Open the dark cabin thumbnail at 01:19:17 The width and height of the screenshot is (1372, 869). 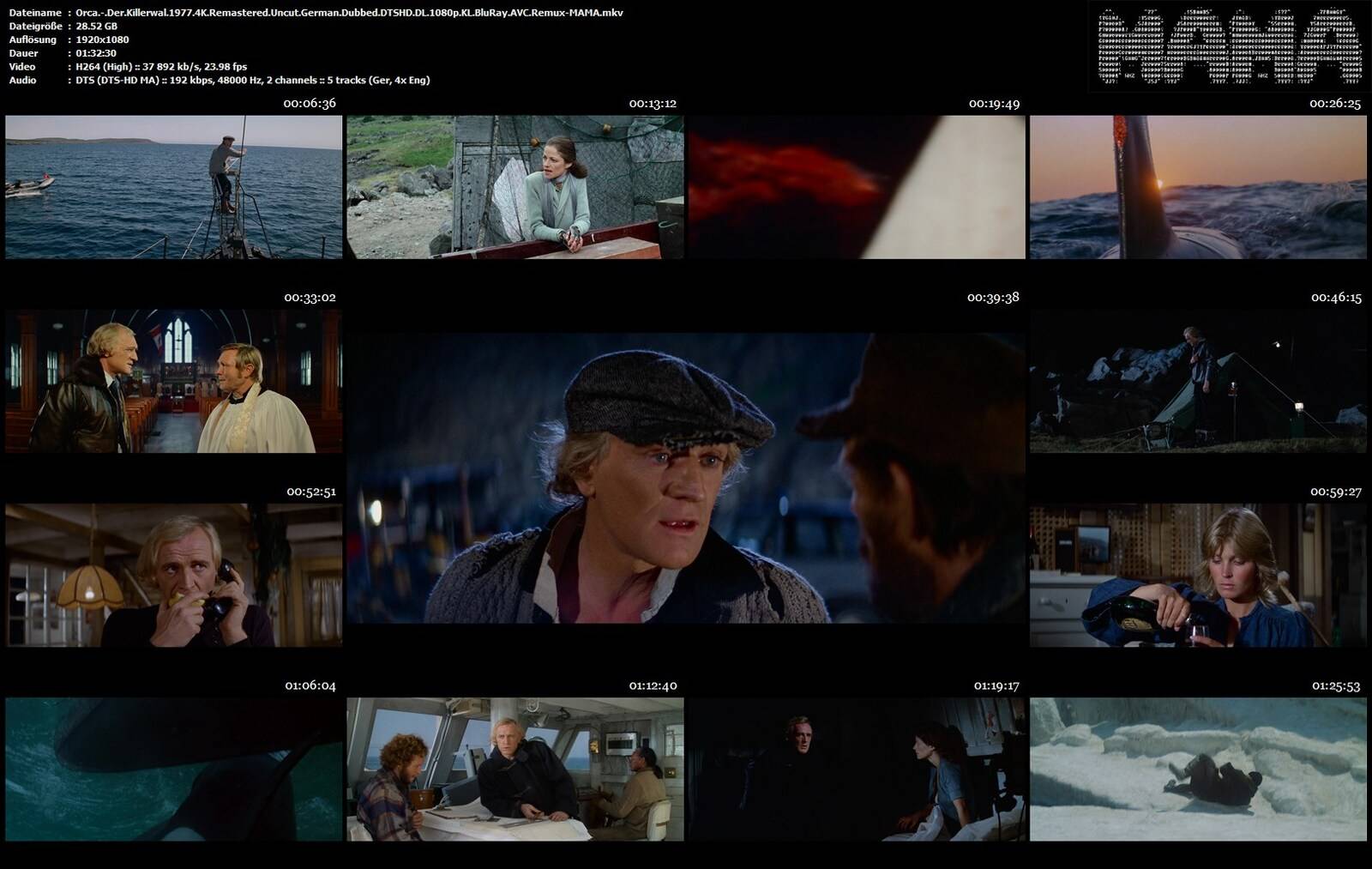click(x=857, y=769)
